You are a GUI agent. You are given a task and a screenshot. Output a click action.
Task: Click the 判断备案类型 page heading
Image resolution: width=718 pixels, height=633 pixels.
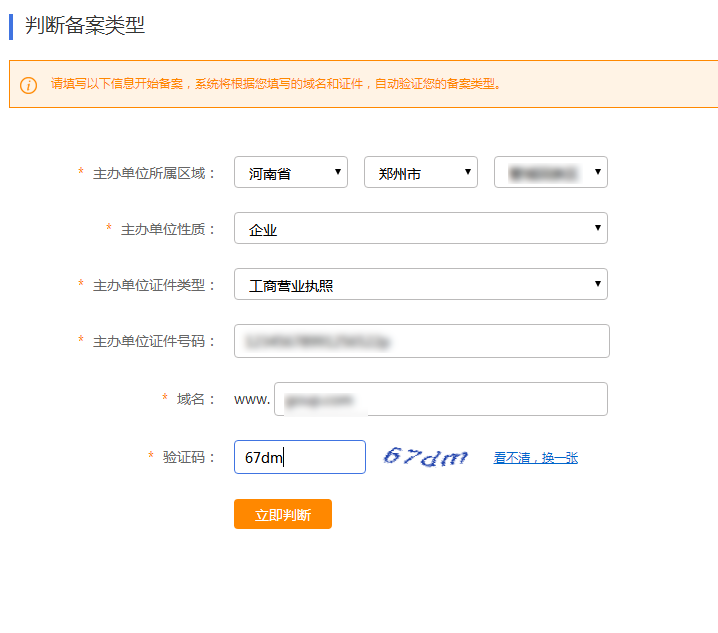point(85,26)
